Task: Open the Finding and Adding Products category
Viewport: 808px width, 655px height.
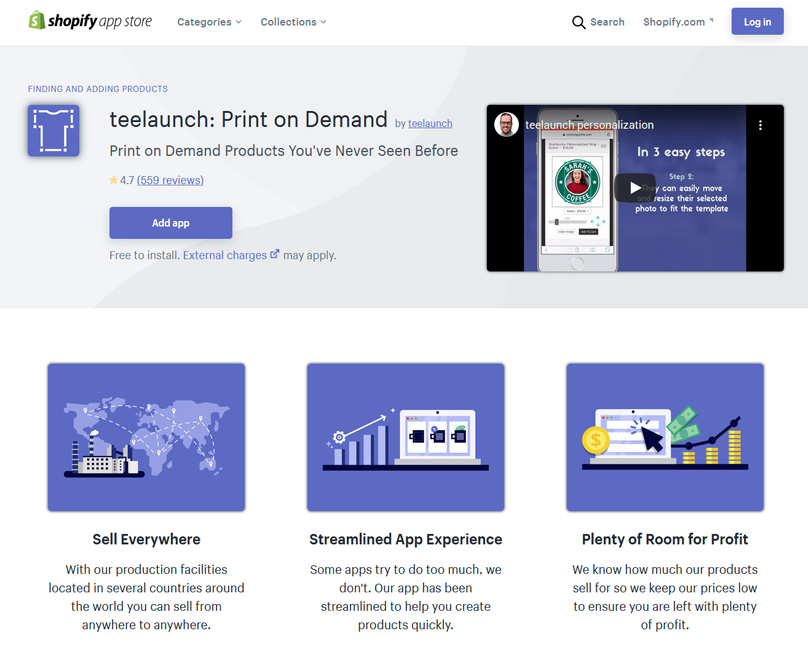Action: click(98, 89)
